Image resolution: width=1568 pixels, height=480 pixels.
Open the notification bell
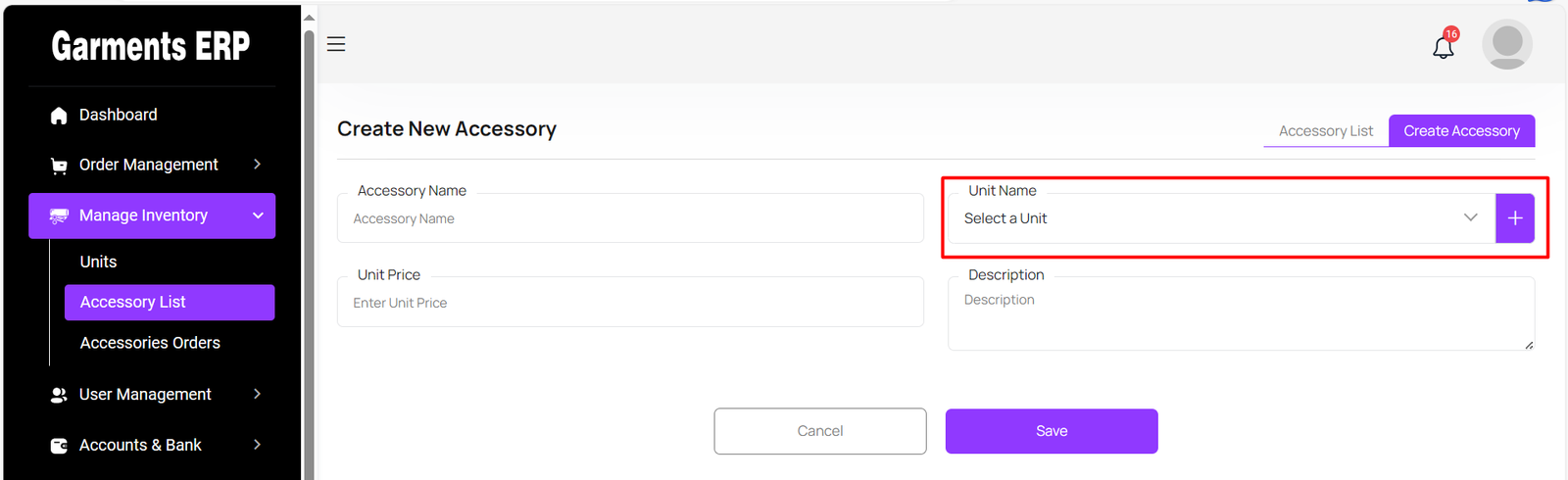[x=1443, y=47]
